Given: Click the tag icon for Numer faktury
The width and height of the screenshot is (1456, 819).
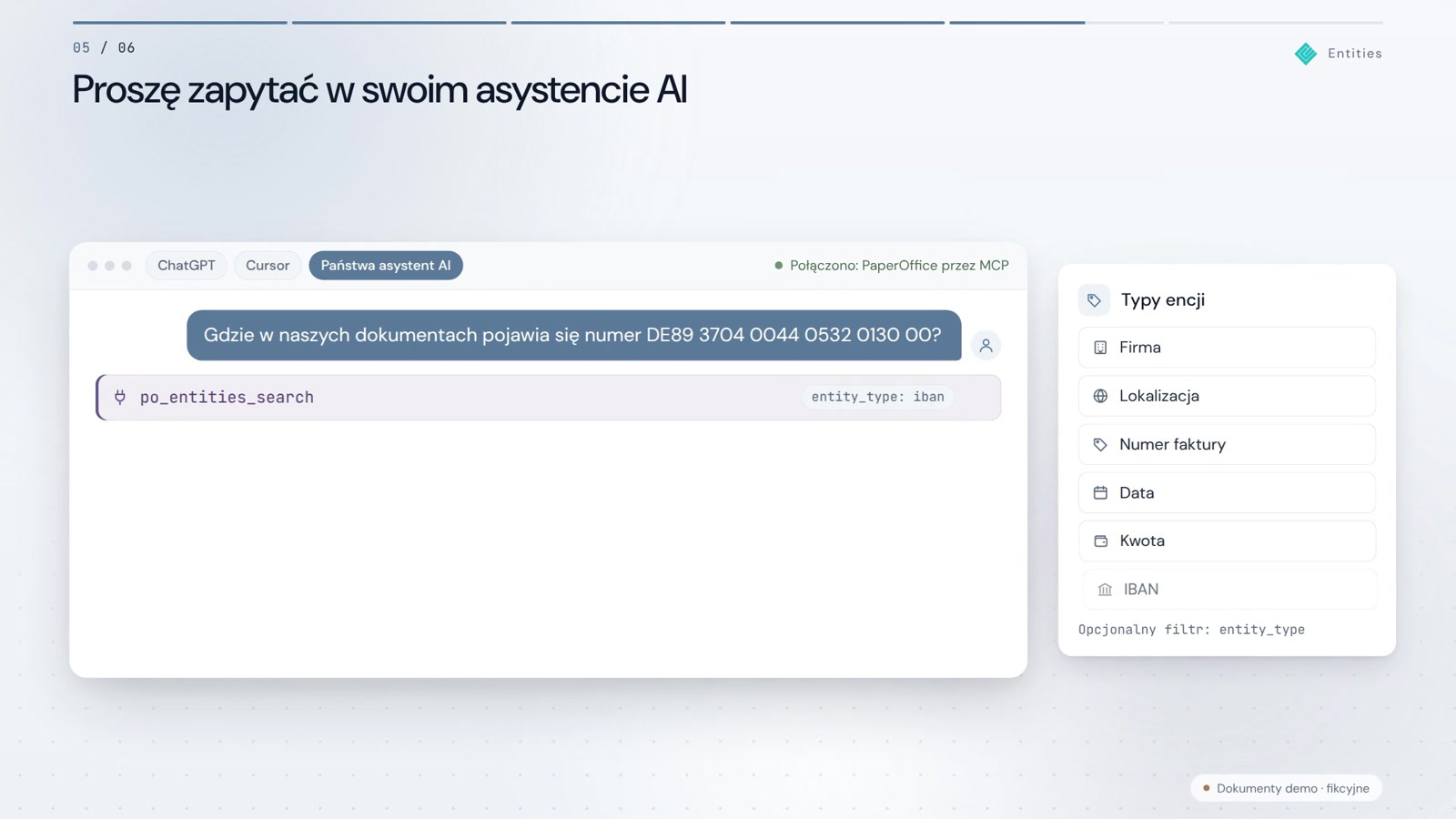Looking at the screenshot, I should tap(1100, 444).
